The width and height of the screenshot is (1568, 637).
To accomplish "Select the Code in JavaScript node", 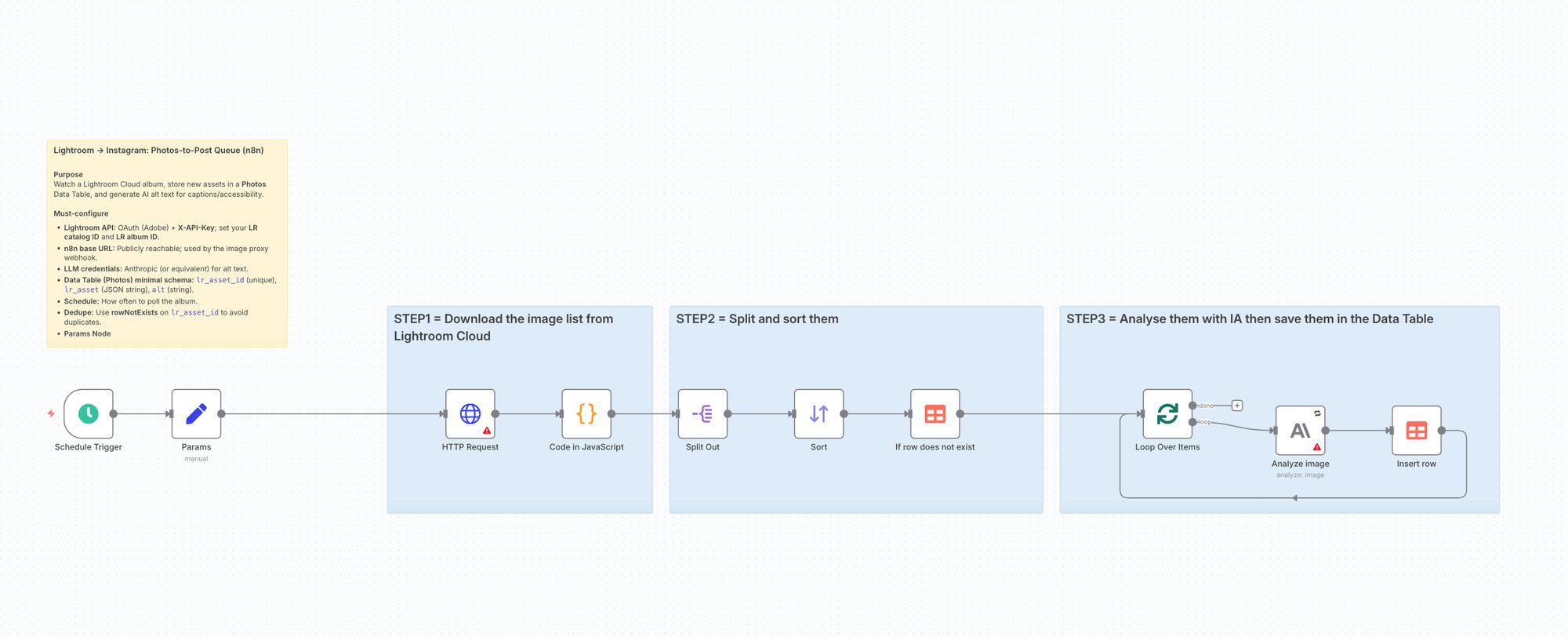I will pos(586,413).
